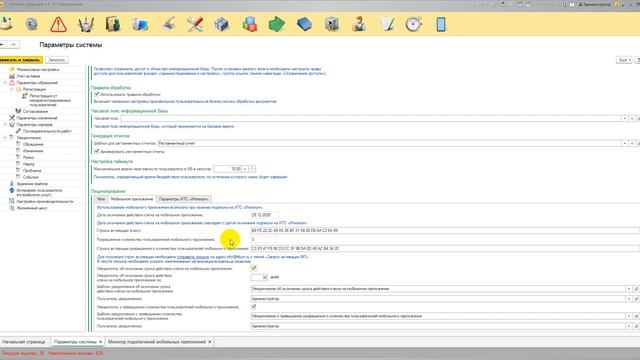This screenshot has height=360, width=640.
Task: Click the calculator button in the timeout field
Action: click(245, 169)
